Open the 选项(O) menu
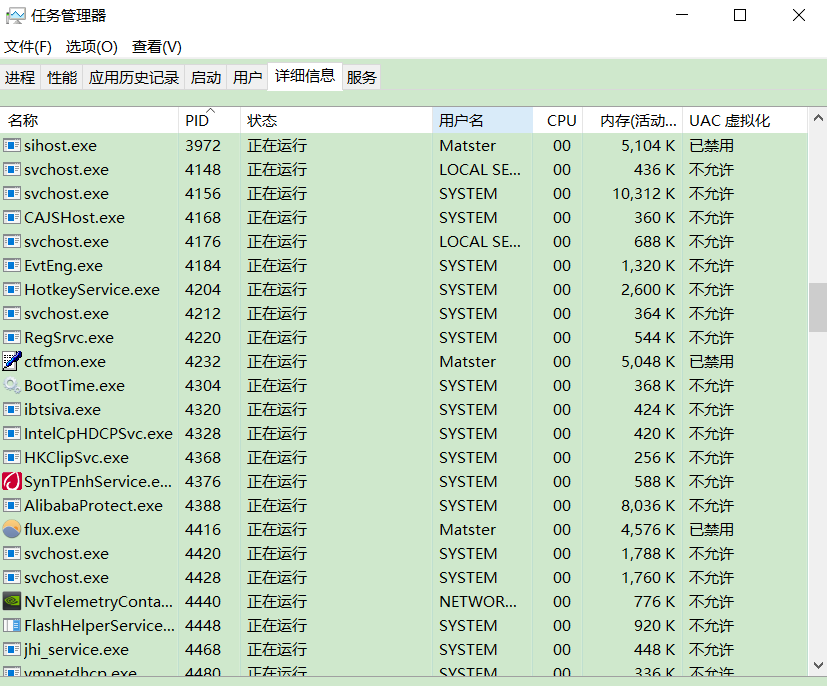 tap(92, 47)
